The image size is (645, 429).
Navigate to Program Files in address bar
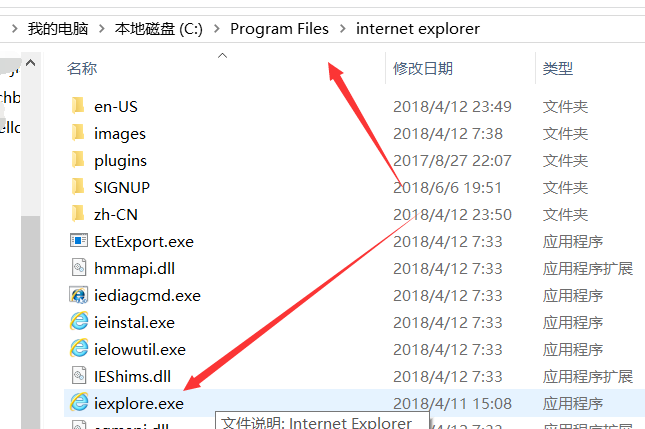[x=279, y=29]
